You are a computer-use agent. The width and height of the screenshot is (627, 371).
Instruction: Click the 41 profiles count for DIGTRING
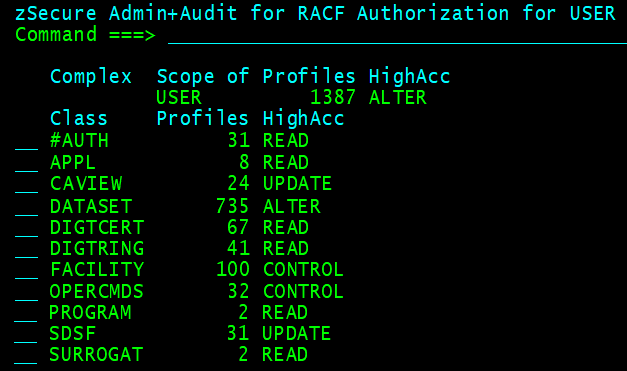(x=238, y=249)
